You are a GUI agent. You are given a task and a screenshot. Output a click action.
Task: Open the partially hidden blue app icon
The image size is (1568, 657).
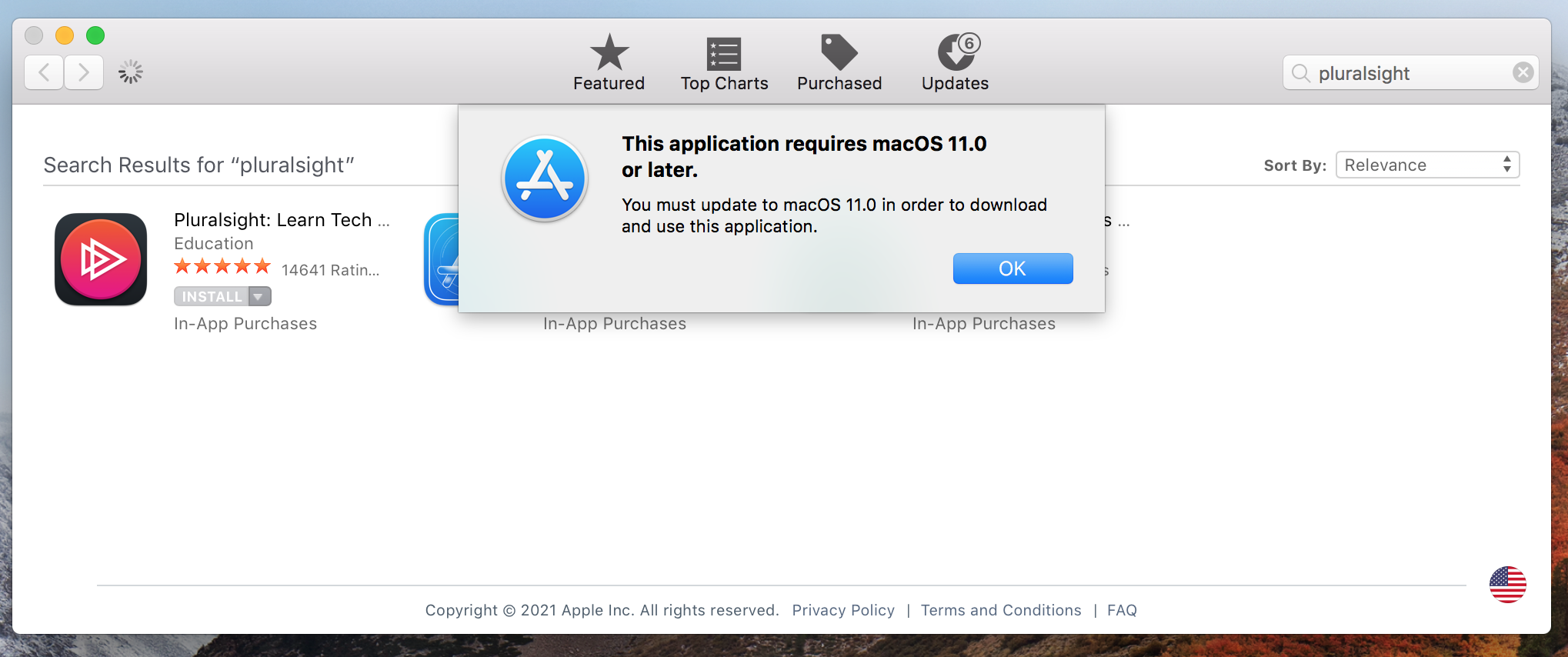(442, 259)
